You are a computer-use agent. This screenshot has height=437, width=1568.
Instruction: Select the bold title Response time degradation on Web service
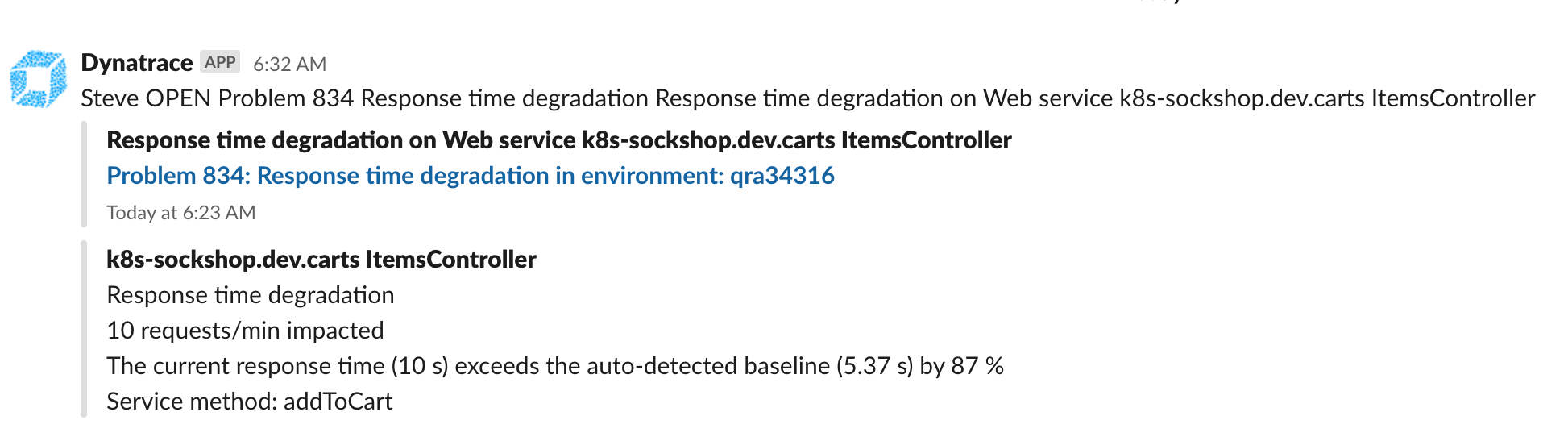[x=559, y=140]
